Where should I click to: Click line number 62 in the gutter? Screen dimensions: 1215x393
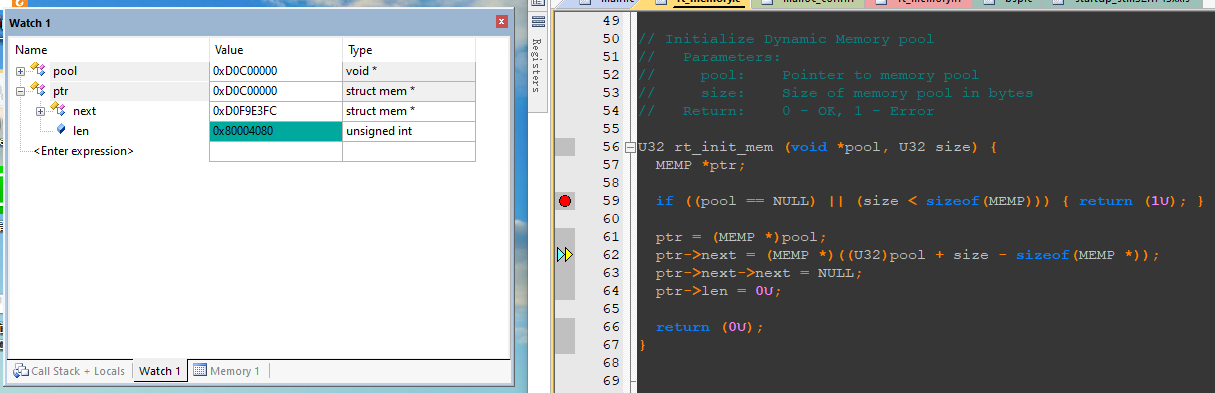[x=611, y=255]
